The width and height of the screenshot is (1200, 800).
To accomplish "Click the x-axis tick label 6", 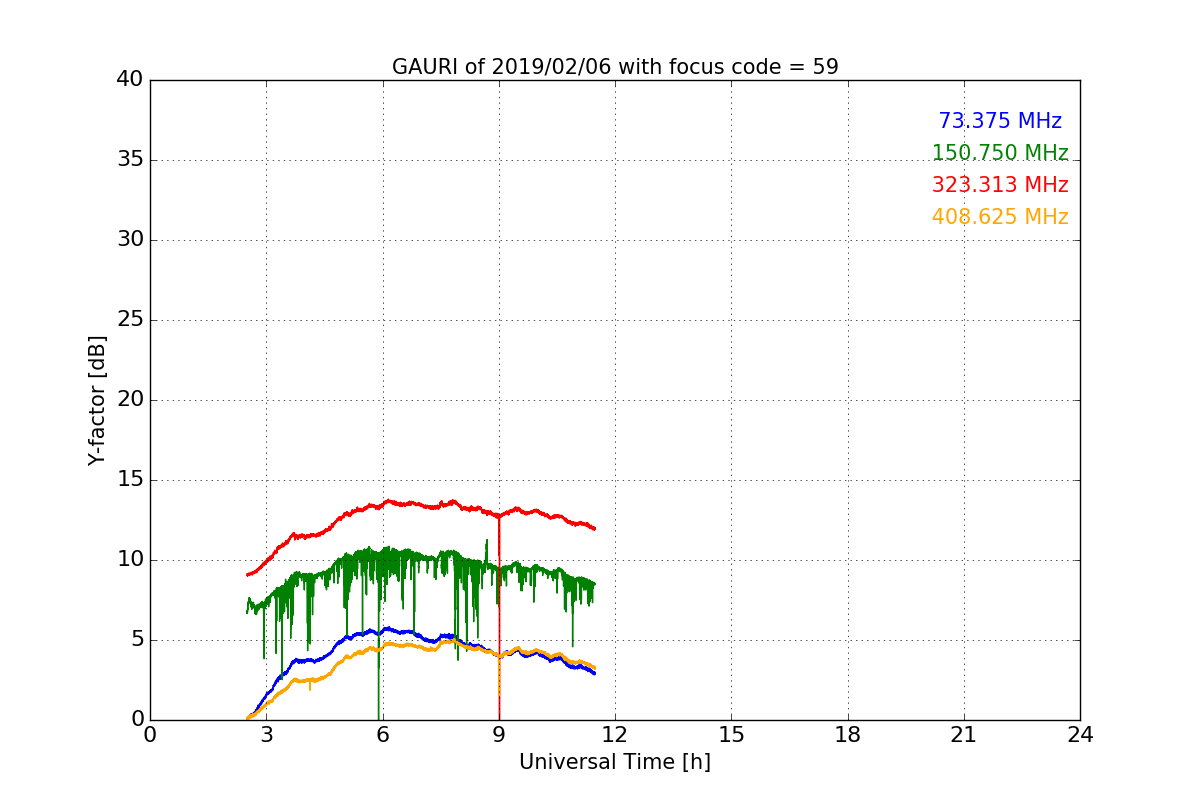I will (383, 735).
